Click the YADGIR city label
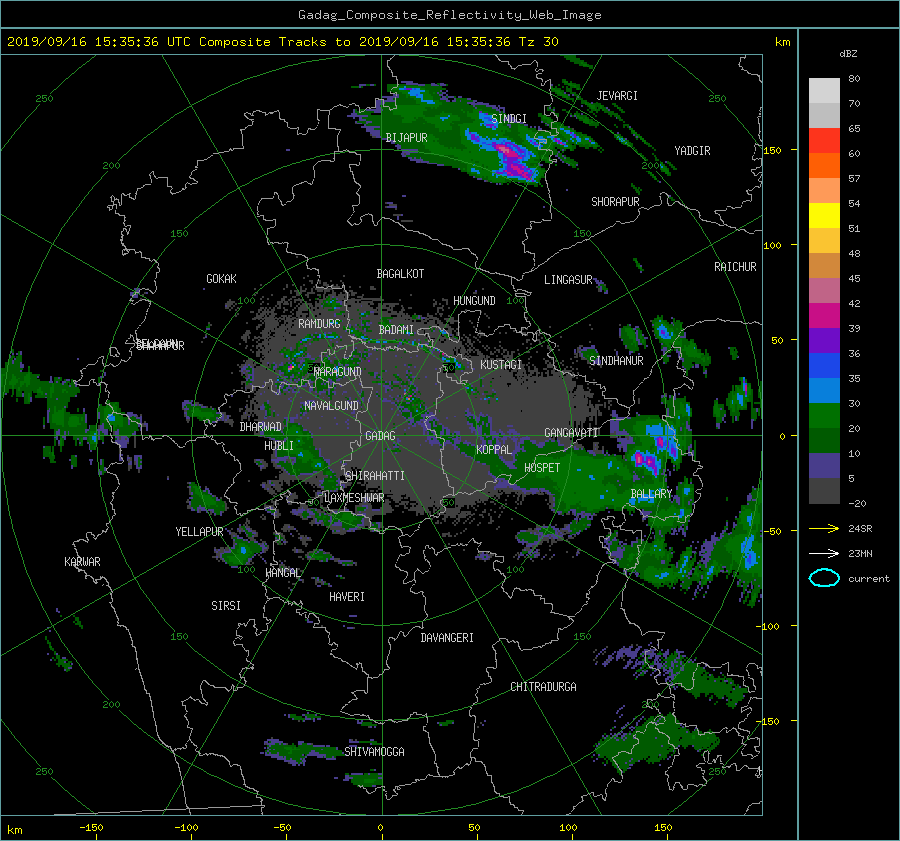Viewport: 900px width, 841px height. point(692,151)
